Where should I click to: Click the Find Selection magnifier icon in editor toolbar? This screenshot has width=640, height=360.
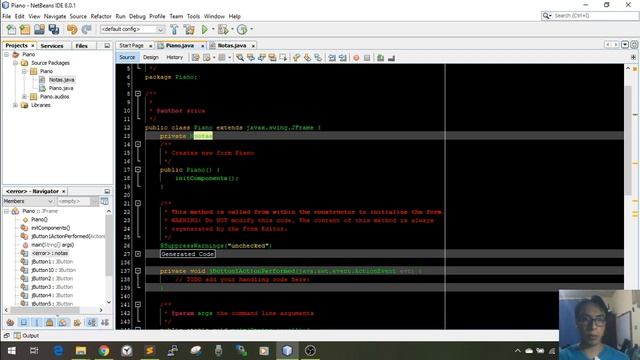[x=240, y=58]
